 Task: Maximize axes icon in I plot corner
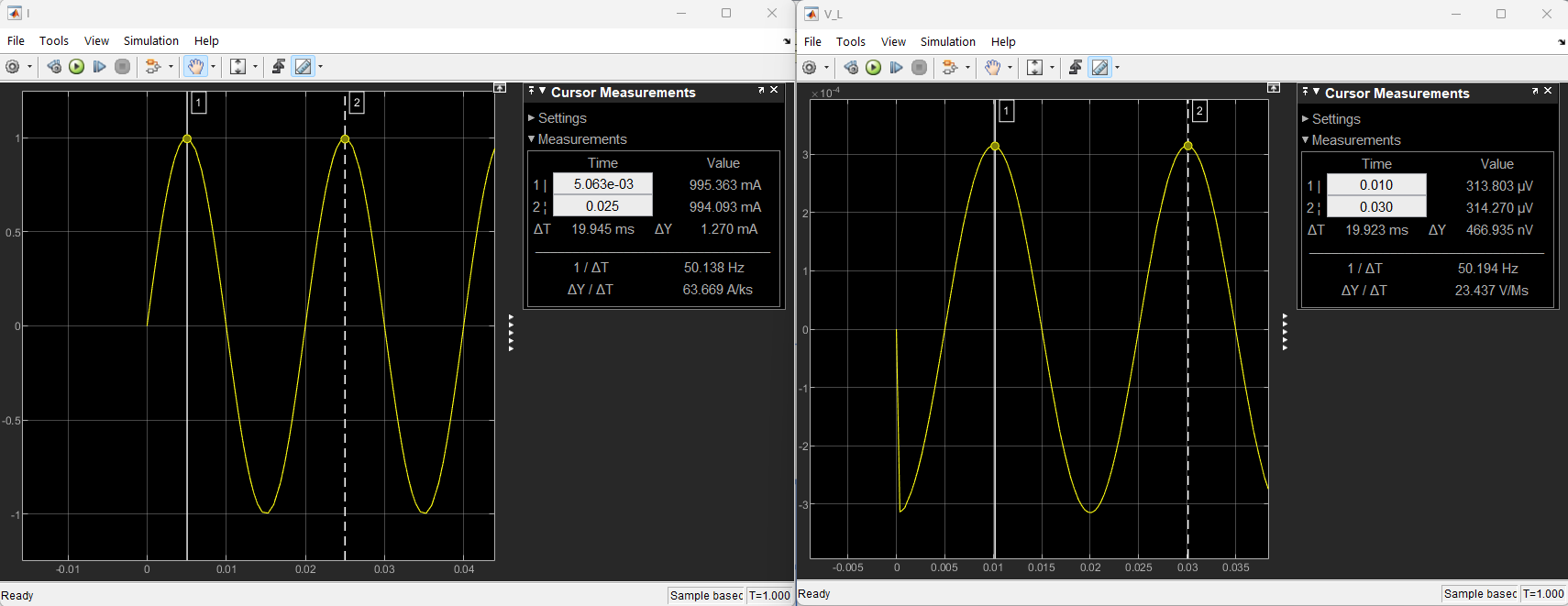[500, 87]
